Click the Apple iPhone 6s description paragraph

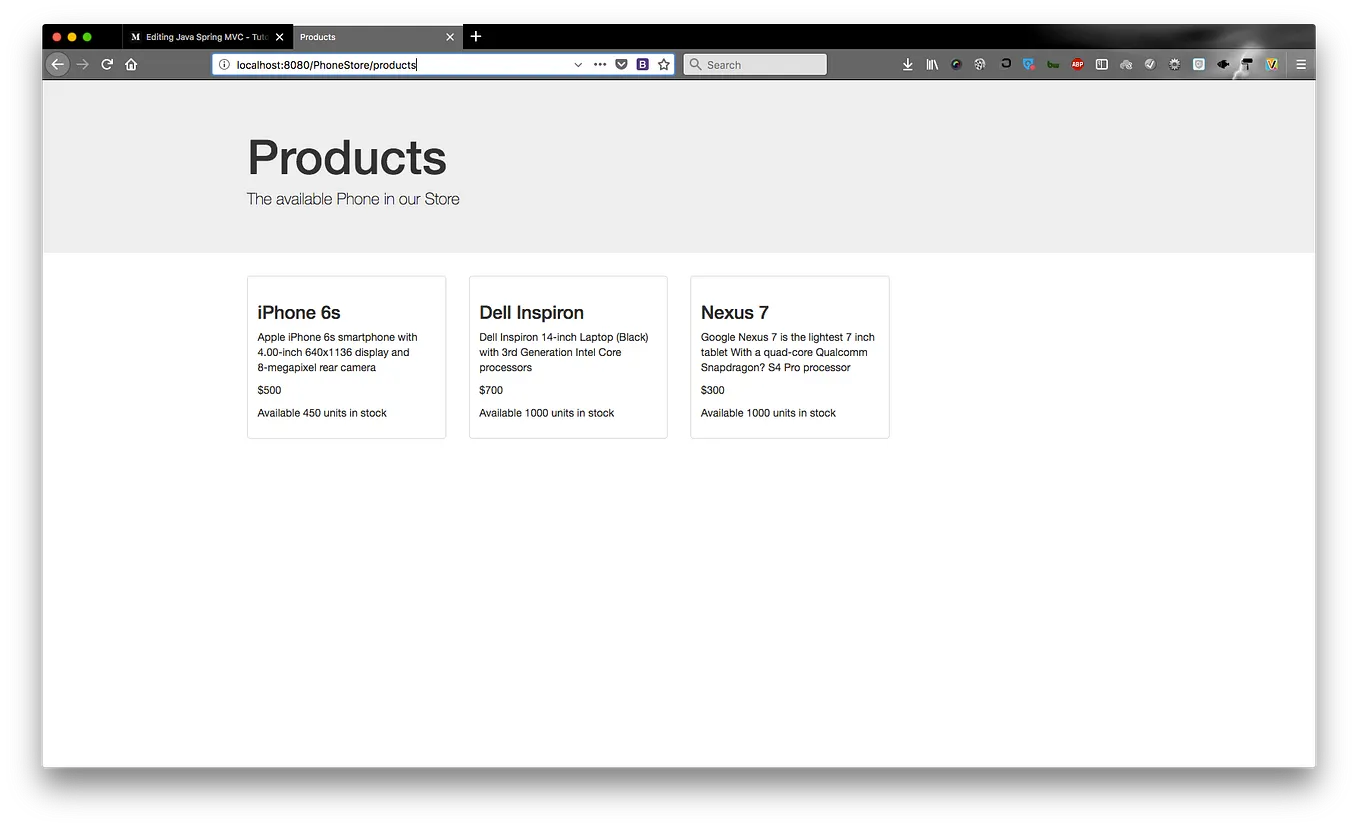click(x=338, y=352)
